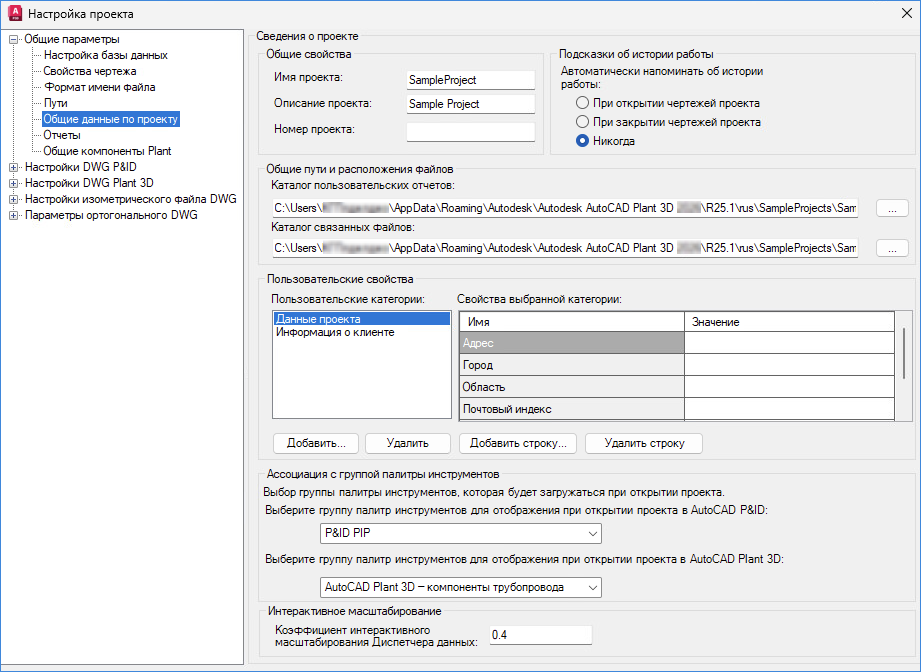
Task: Click the Значение column header
Action: (x=789, y=322)
